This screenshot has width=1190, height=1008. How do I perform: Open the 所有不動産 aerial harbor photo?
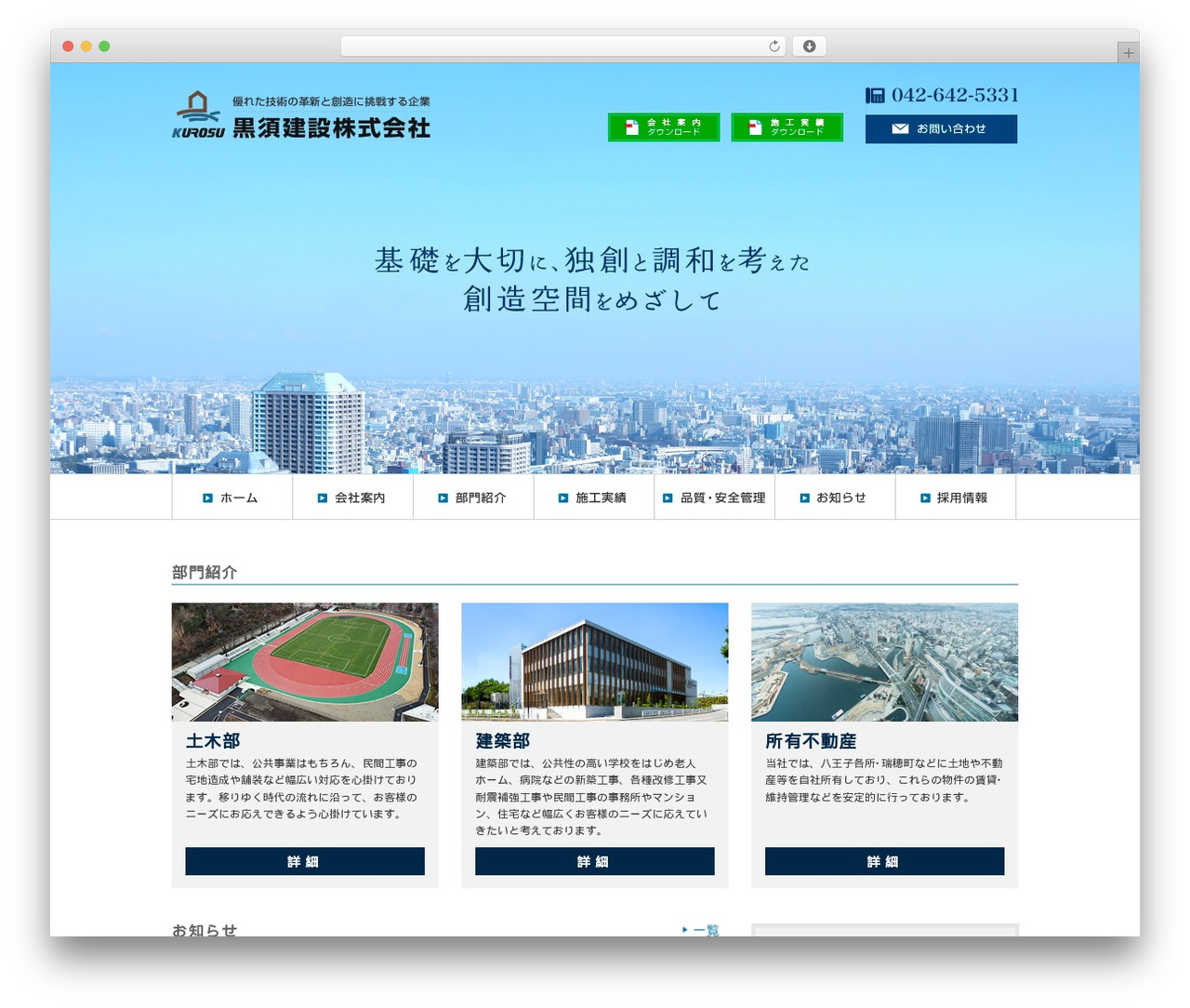[885, 662]
